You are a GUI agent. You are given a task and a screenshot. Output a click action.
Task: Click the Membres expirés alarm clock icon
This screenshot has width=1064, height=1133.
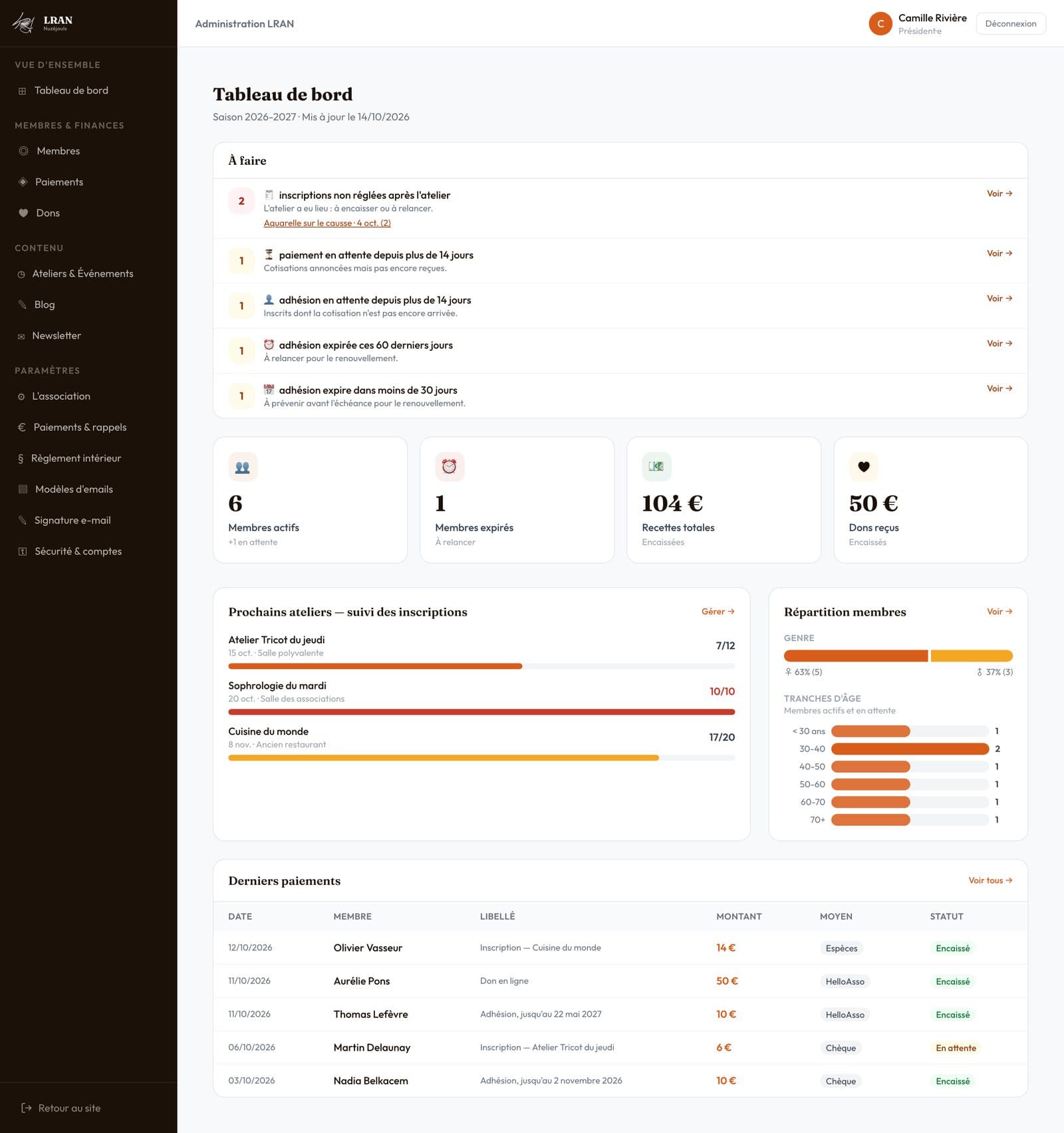[x=450, y=467]
